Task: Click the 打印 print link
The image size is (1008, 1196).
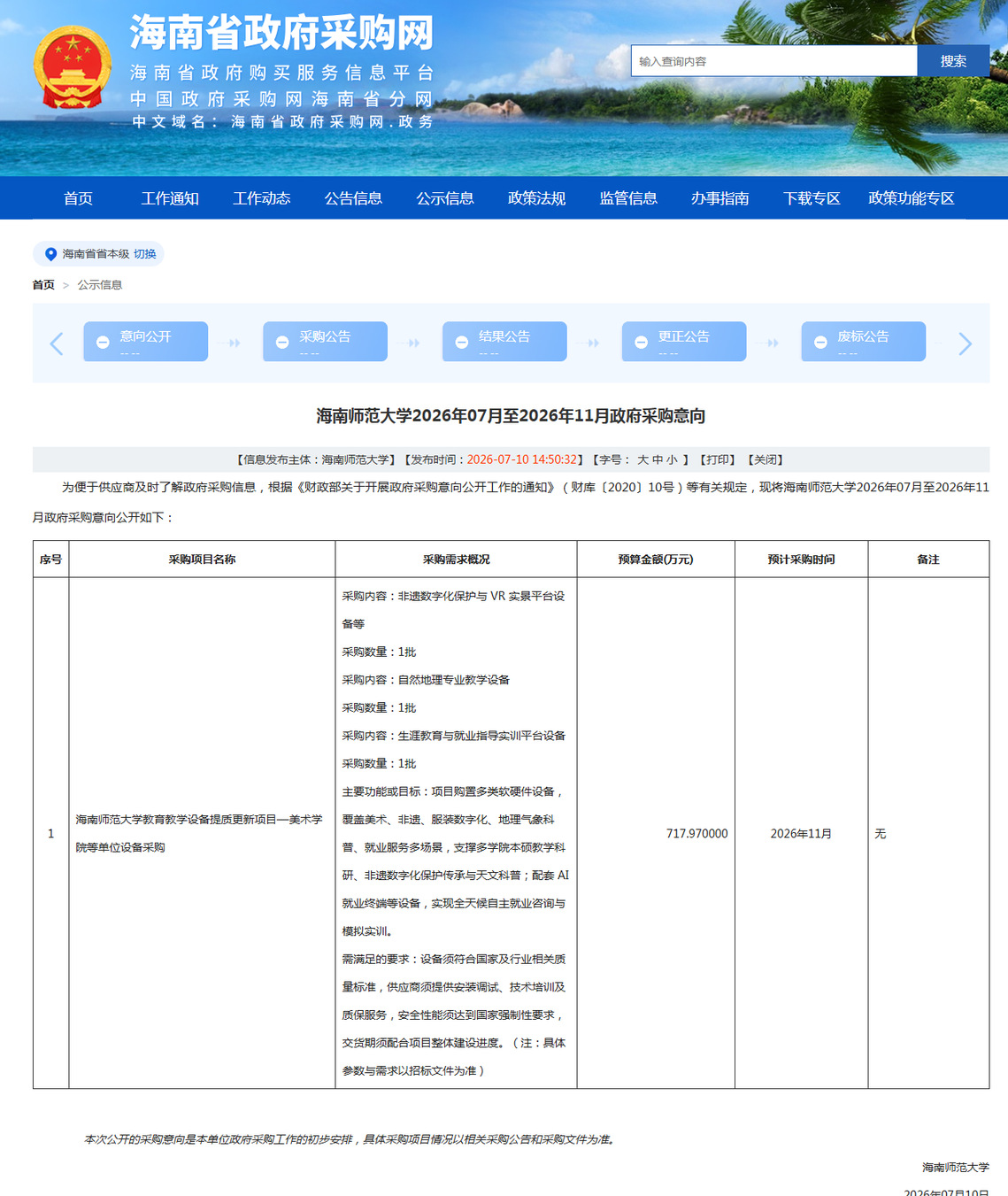Action: [718, 459]
